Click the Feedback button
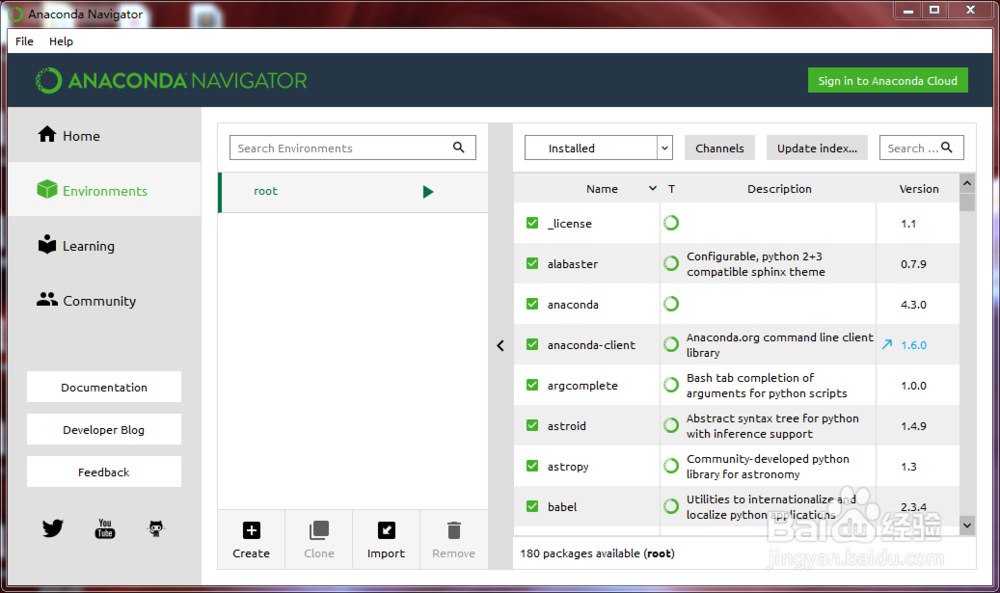Screen dimensions: 1000x593 pyautogui.click(x=104, y=472)
